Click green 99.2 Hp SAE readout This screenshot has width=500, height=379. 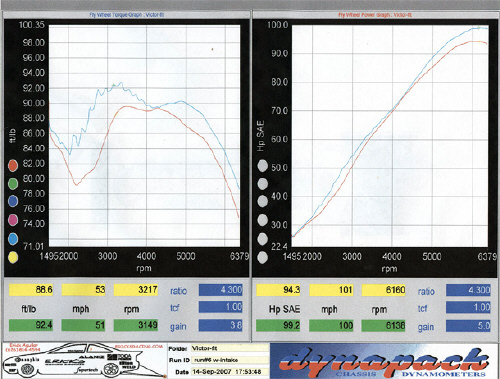point(278,325)
